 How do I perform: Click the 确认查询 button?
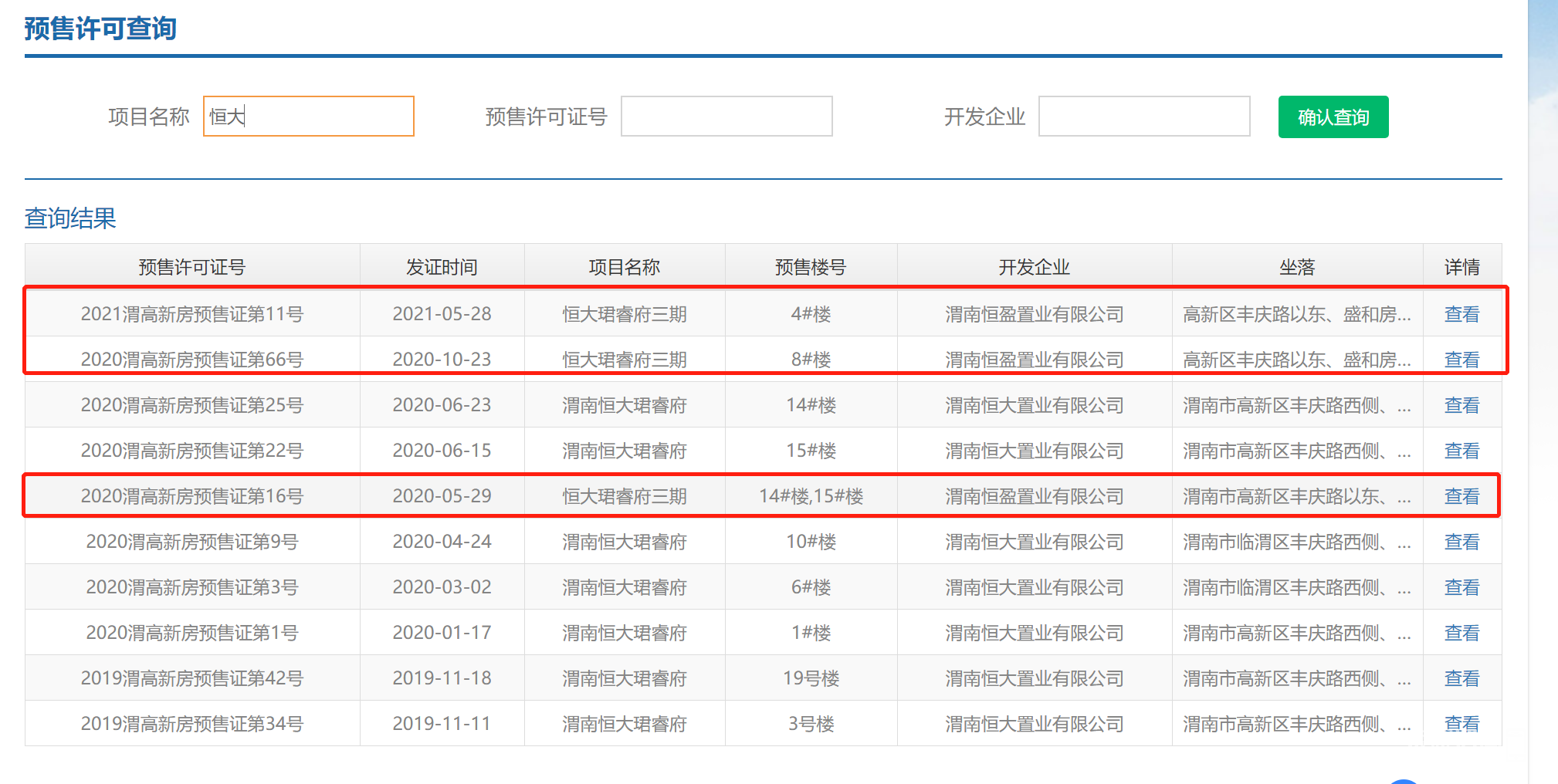pyautogui.click(x=1333, y=117)
